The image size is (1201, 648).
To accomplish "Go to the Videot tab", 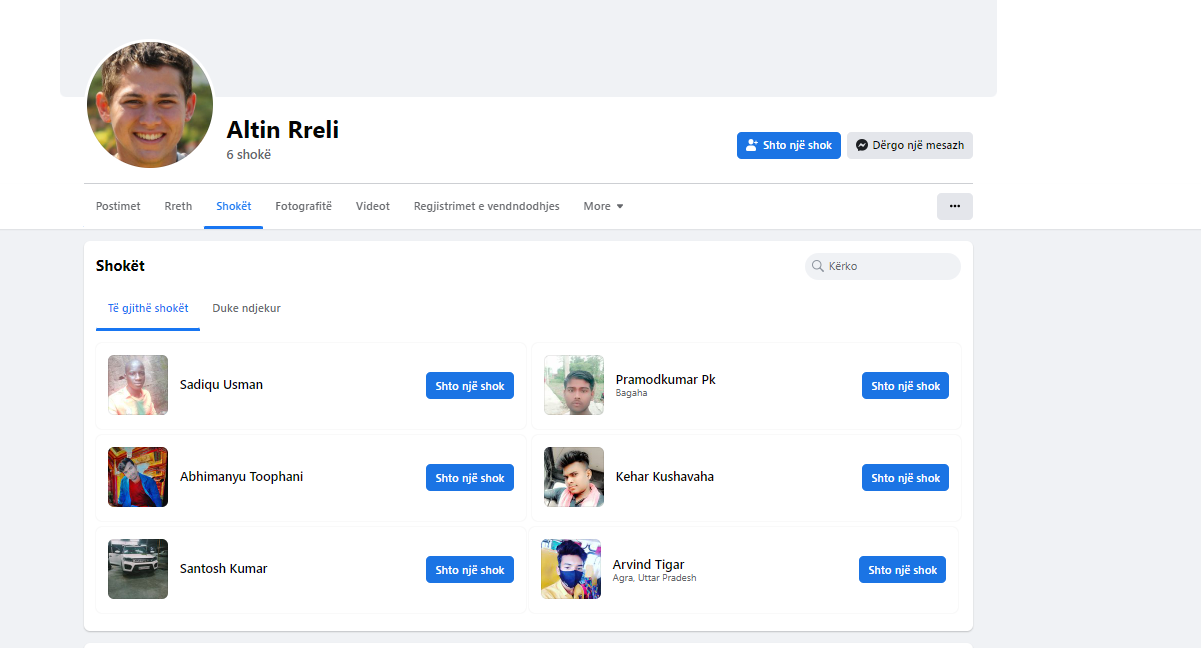I will tap(372, 206).
